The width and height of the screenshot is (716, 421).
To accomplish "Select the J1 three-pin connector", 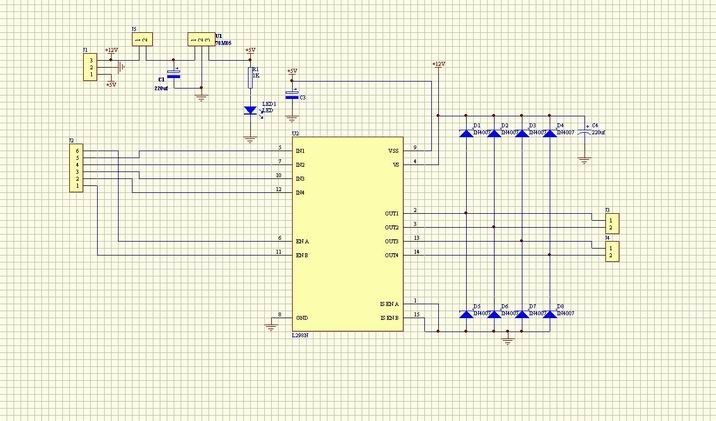I will (x=92, y=68).
